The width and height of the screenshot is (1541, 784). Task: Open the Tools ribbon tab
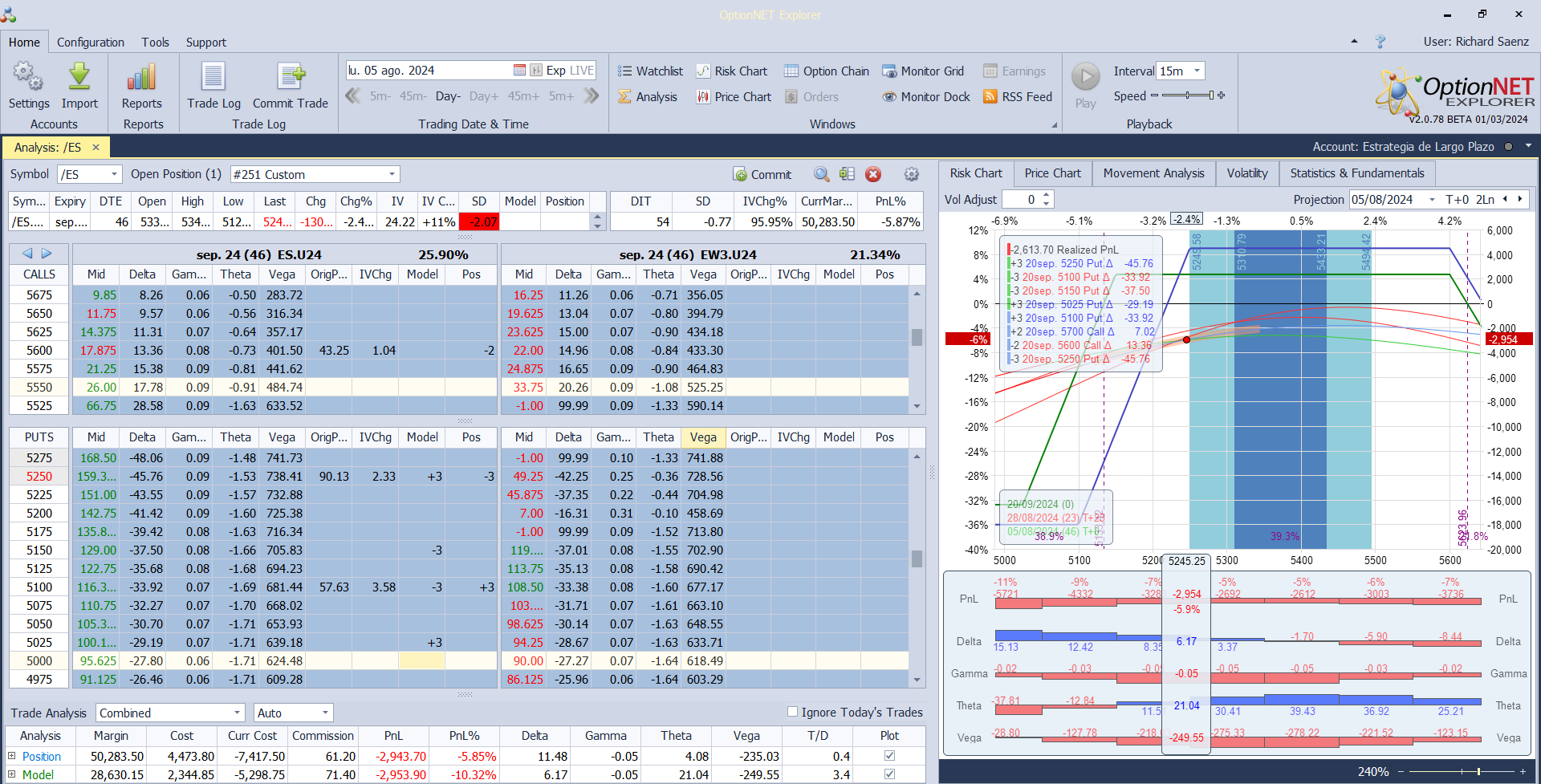point(155,42)
